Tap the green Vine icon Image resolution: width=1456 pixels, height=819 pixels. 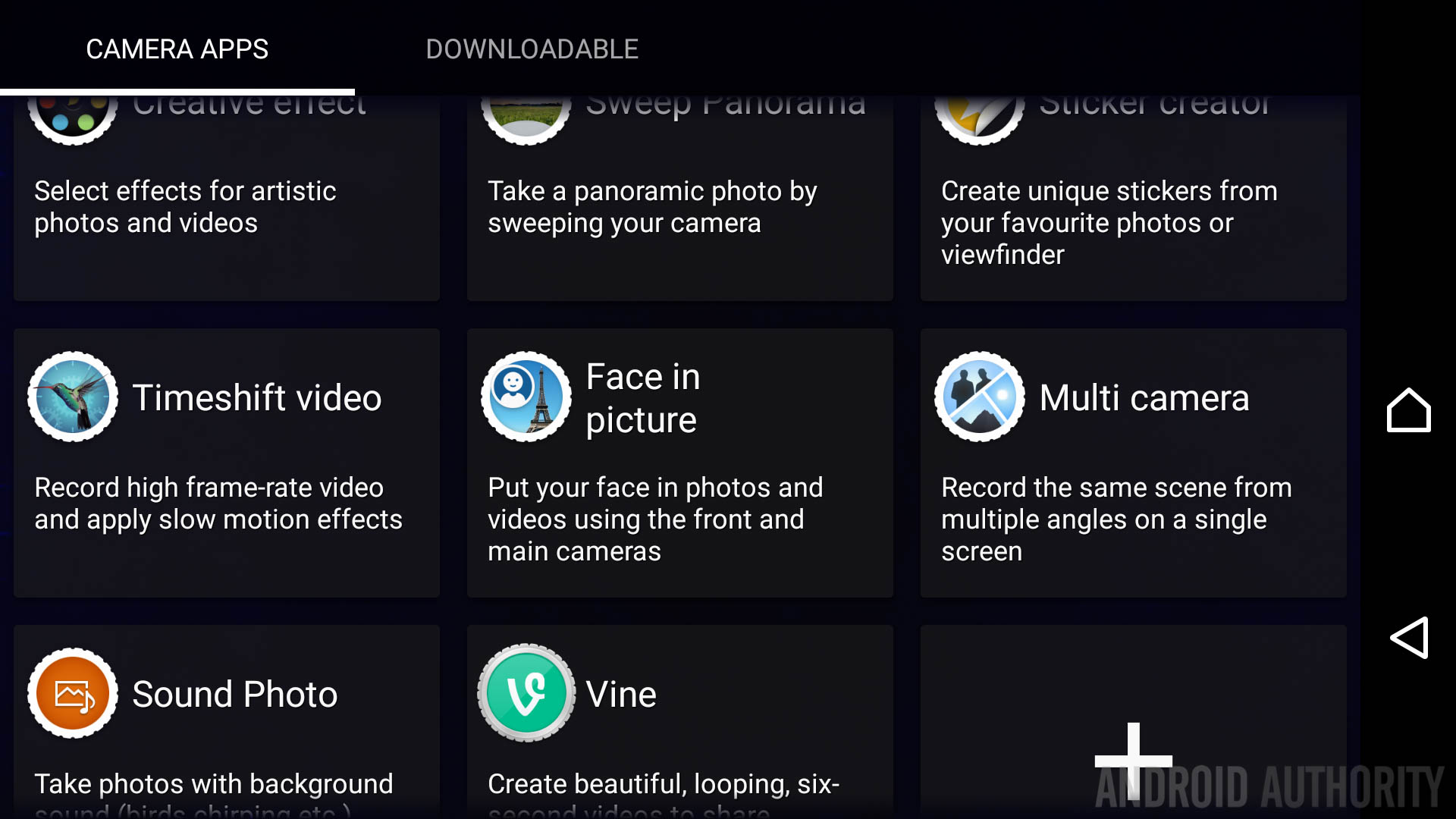click(526, 693)
